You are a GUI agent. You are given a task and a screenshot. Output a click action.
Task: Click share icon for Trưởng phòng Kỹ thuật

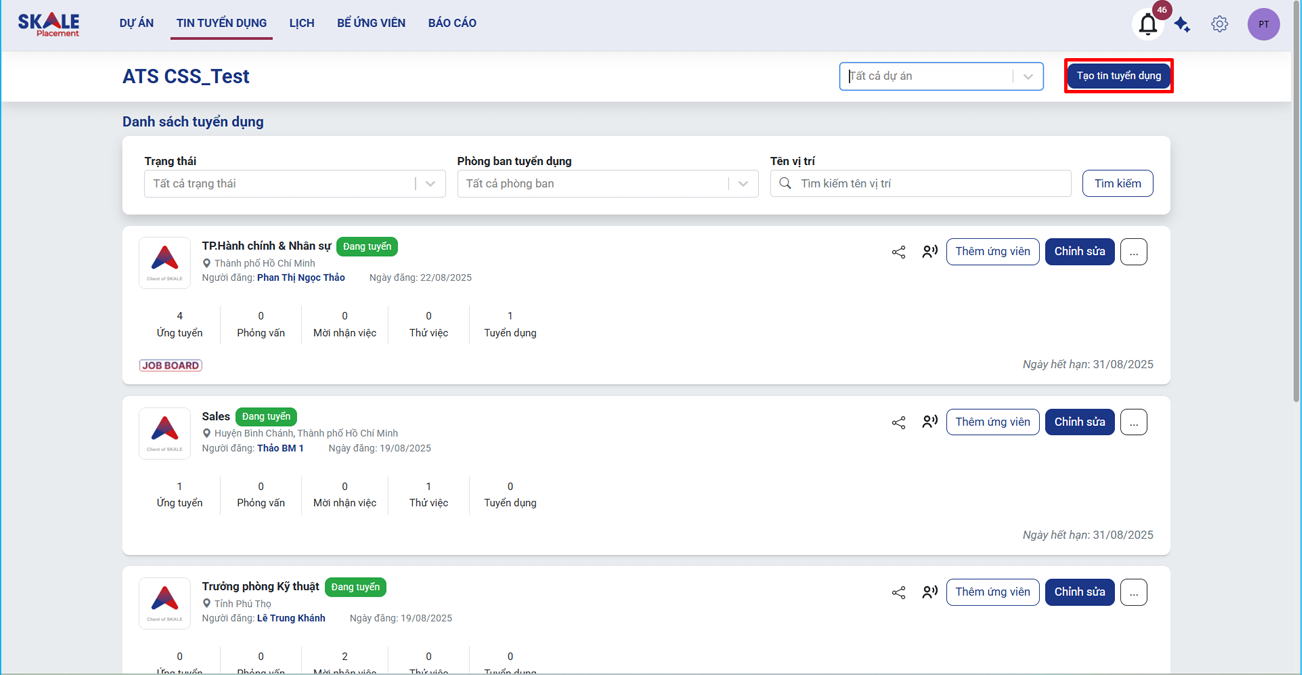click(898, 592)
